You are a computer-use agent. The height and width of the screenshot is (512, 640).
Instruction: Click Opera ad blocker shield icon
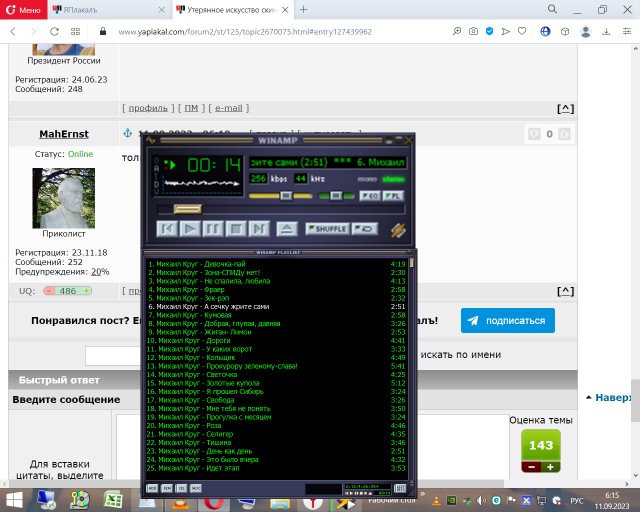pos(489,31)
